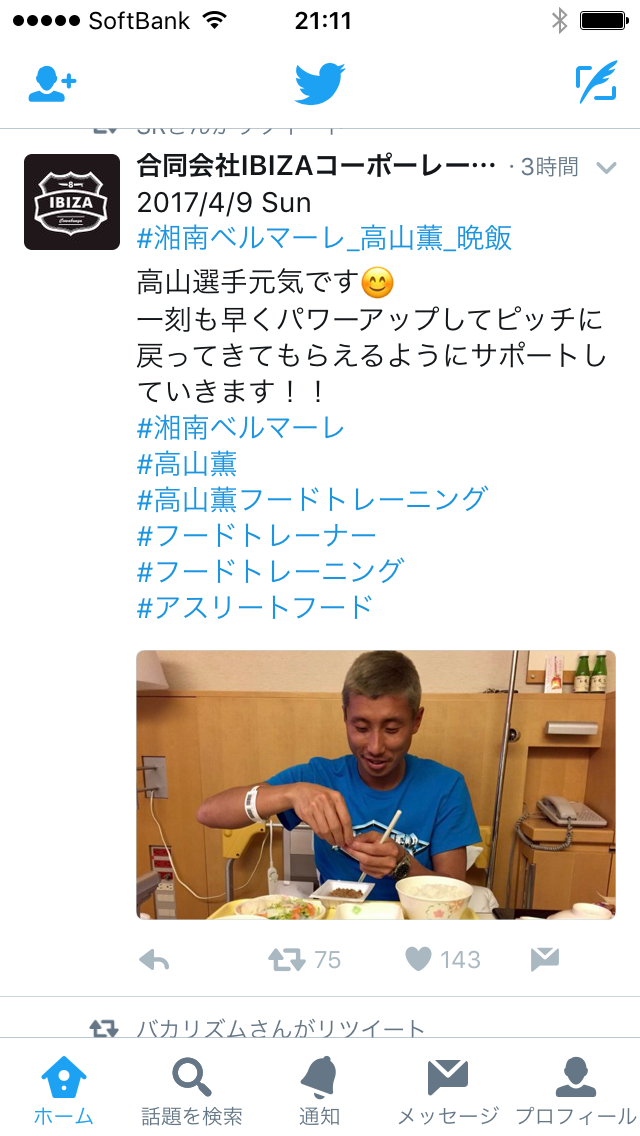Screen dimensions: 640x1136
Task: Go to the プロフィール tab
Action: (x=575, y=1090)
